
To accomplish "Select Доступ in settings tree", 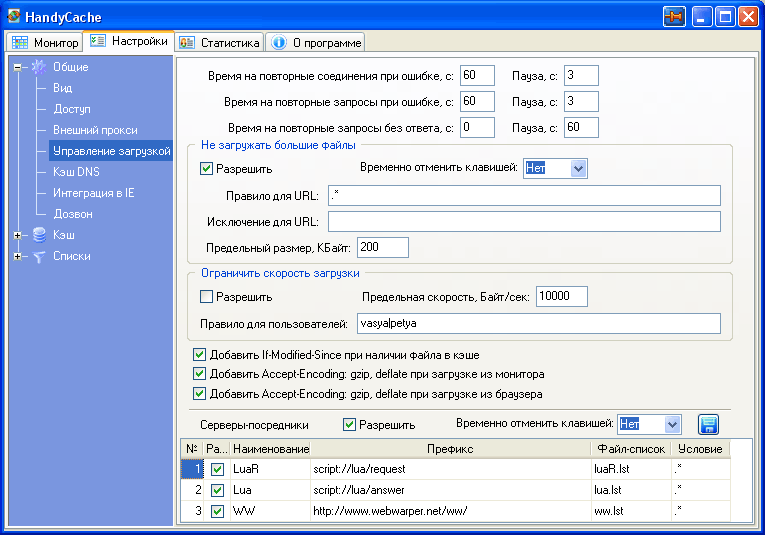I will [x=72, y=109].
